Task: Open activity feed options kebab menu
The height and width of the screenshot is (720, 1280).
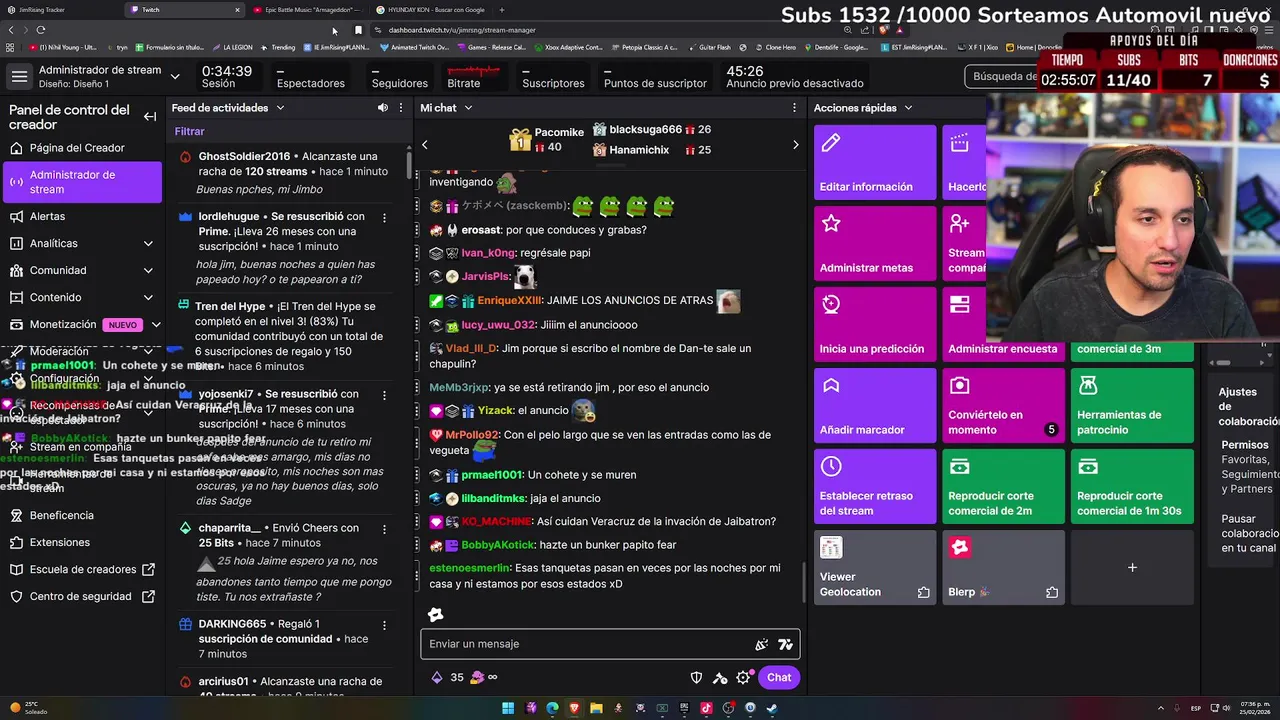Action: (401, 107)
